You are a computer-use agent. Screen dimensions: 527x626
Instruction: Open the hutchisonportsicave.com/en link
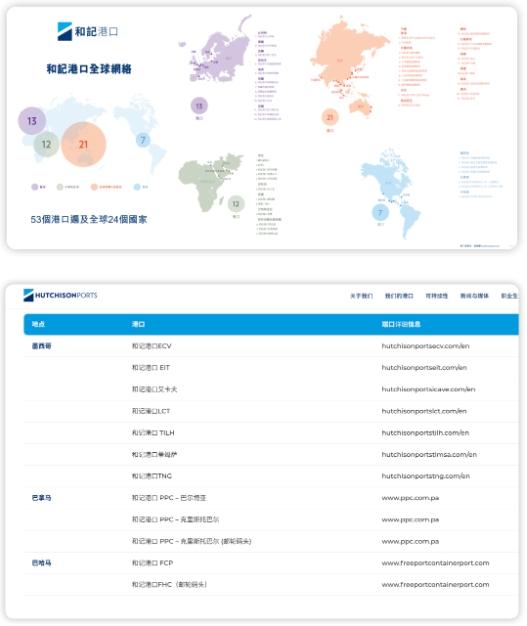[x=428, y=389]
